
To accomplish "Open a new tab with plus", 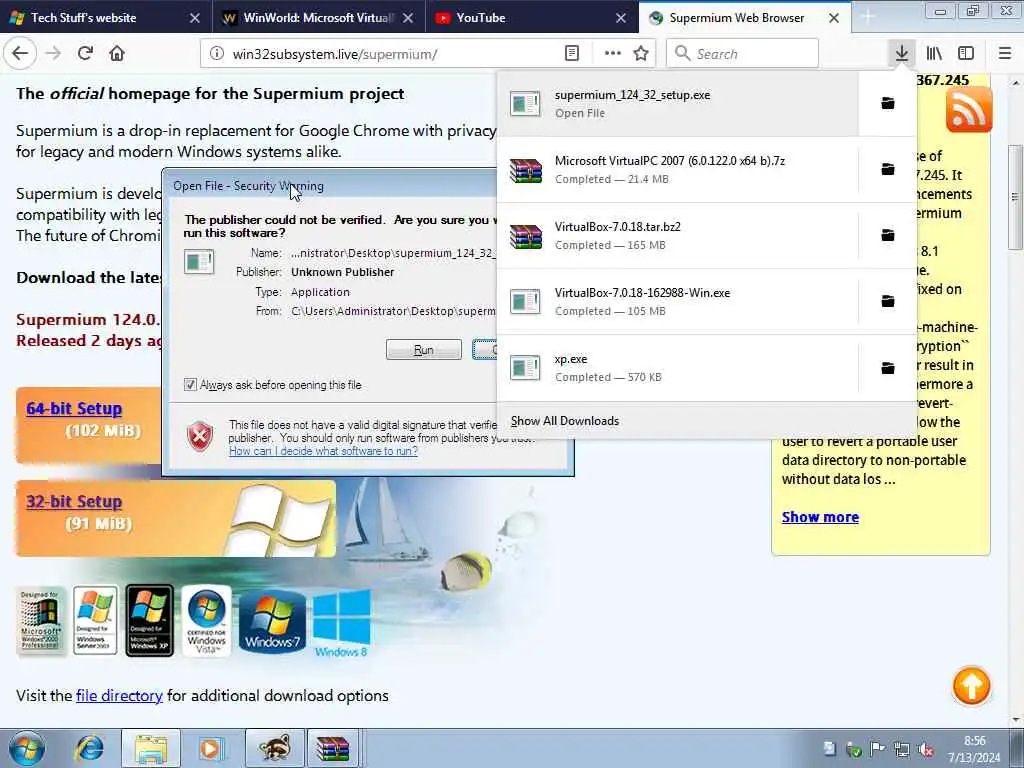I will tap(868, 18).
